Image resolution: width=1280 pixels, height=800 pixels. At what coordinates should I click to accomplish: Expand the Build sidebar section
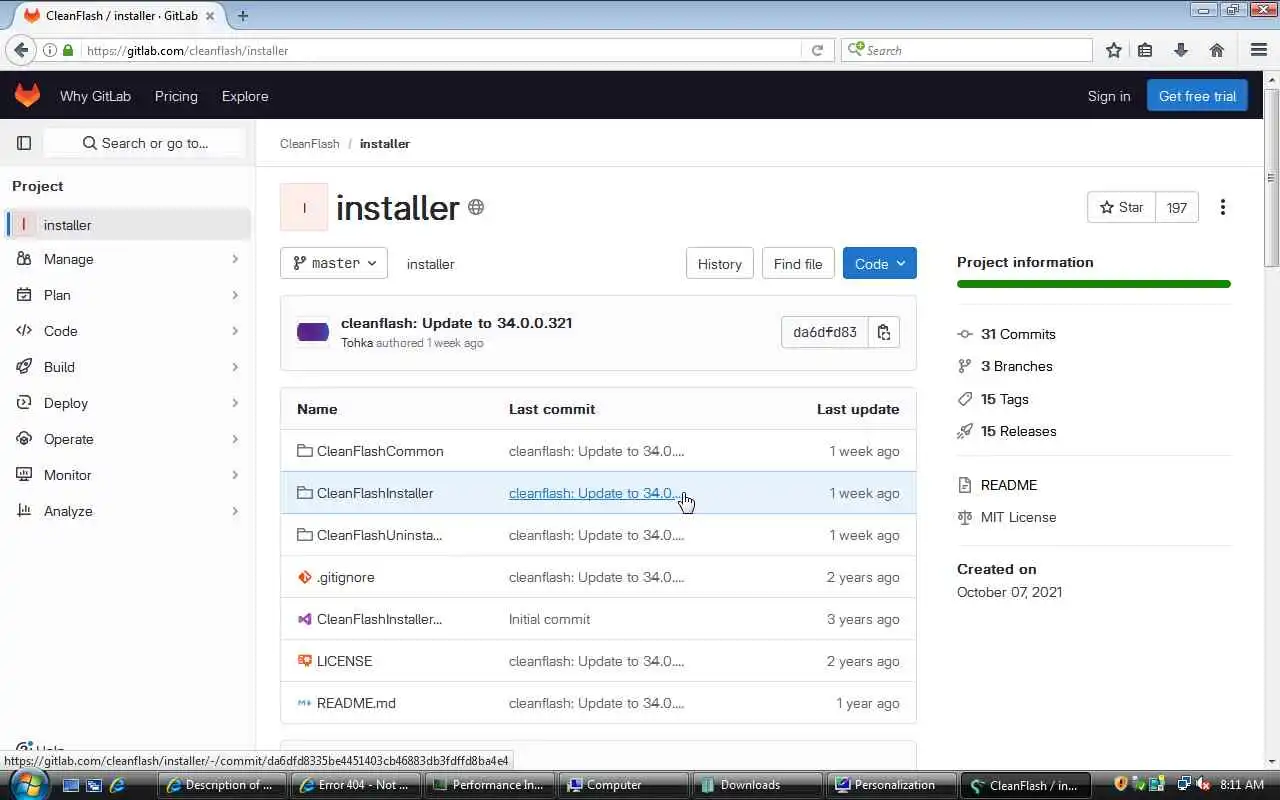click(x=127, y=367)
